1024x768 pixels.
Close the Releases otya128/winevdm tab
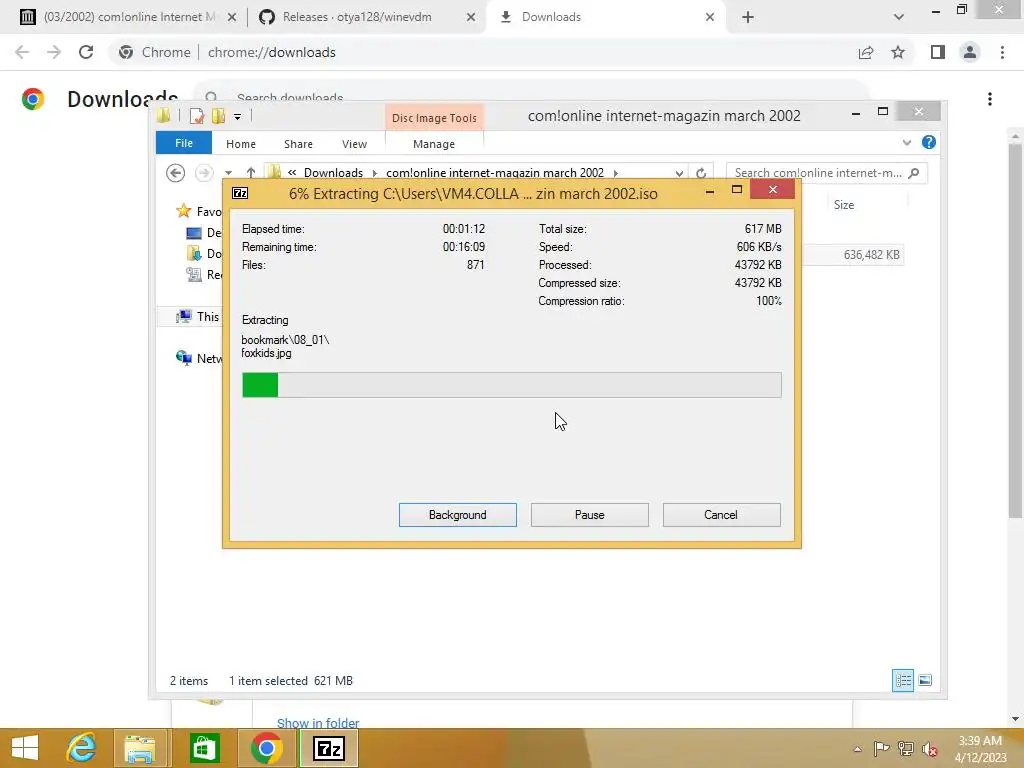click(471, 17)
